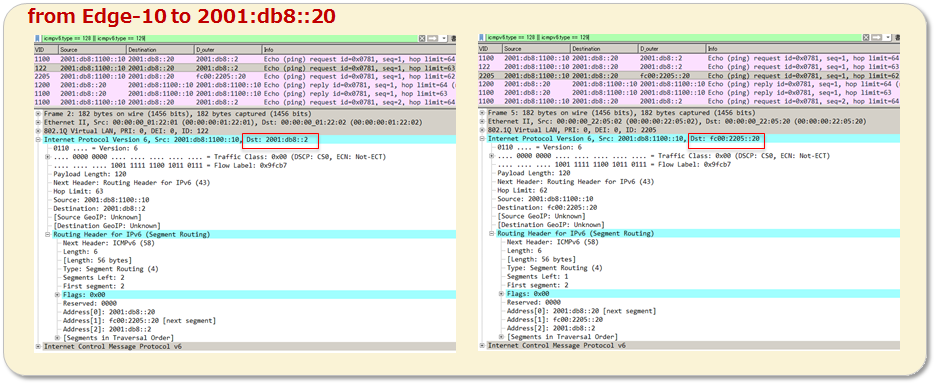Sort by Source column in Frame 5 capture
This screenshot has width=936, height=385.
536,49
